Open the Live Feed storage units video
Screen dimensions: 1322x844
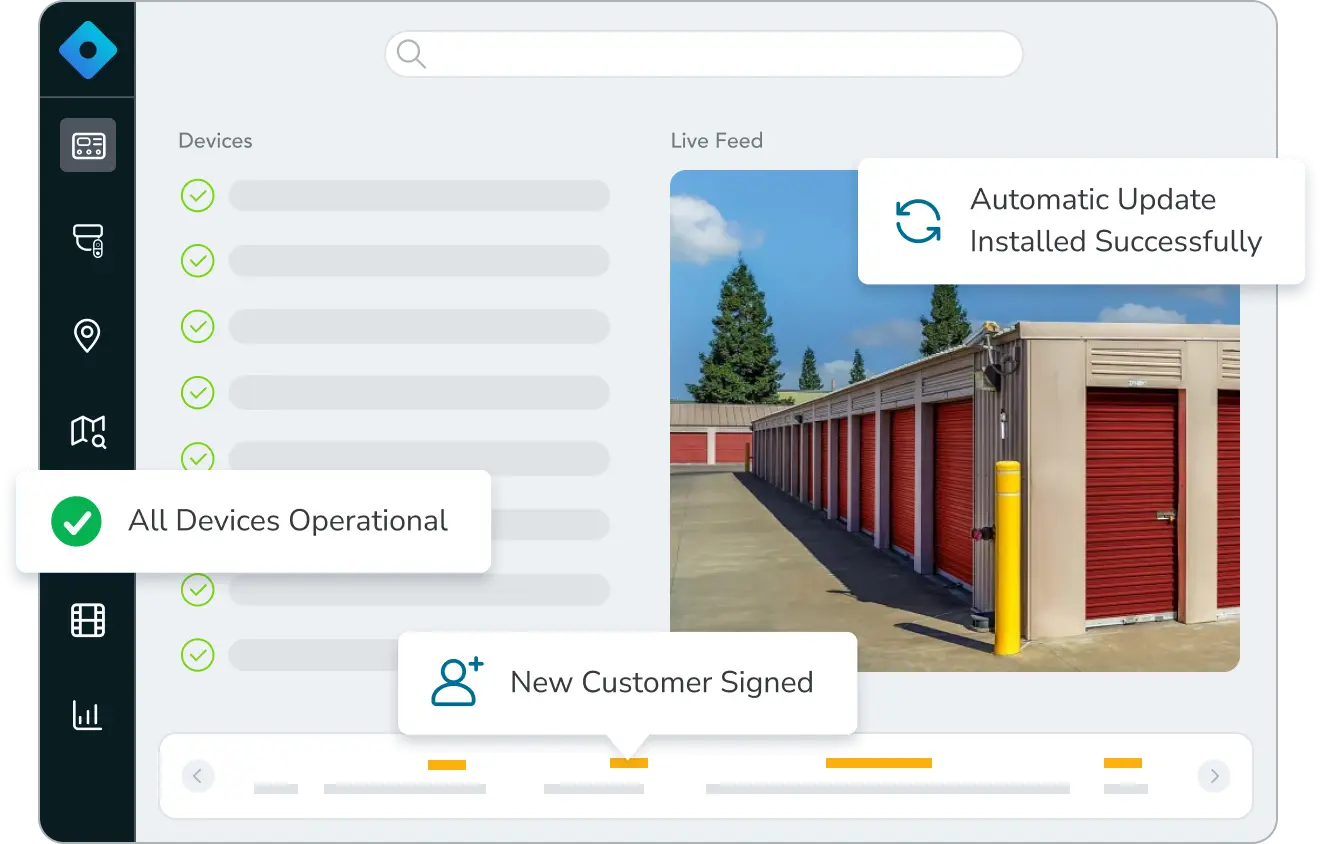[954, 480]
